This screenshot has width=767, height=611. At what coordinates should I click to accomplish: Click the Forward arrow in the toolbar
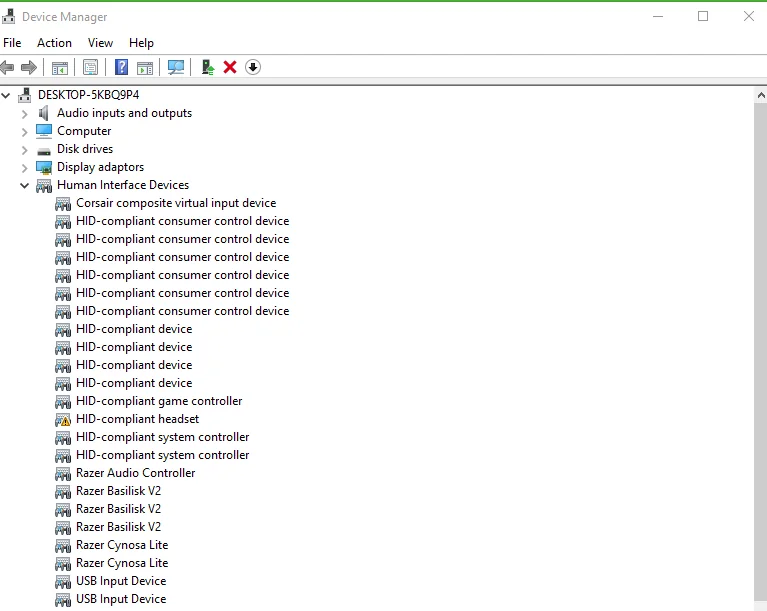click(x=29, y=67)
